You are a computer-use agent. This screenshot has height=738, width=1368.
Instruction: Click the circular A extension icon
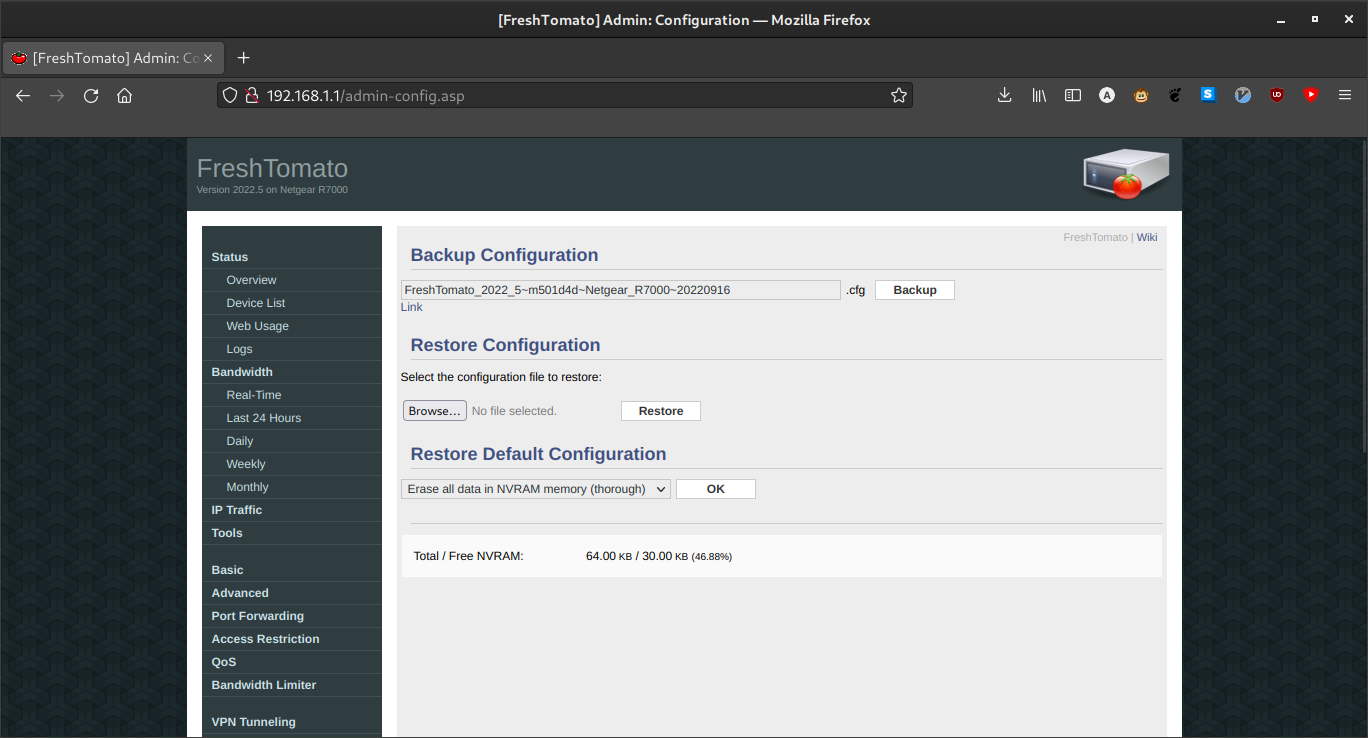tap(1107, 95)
